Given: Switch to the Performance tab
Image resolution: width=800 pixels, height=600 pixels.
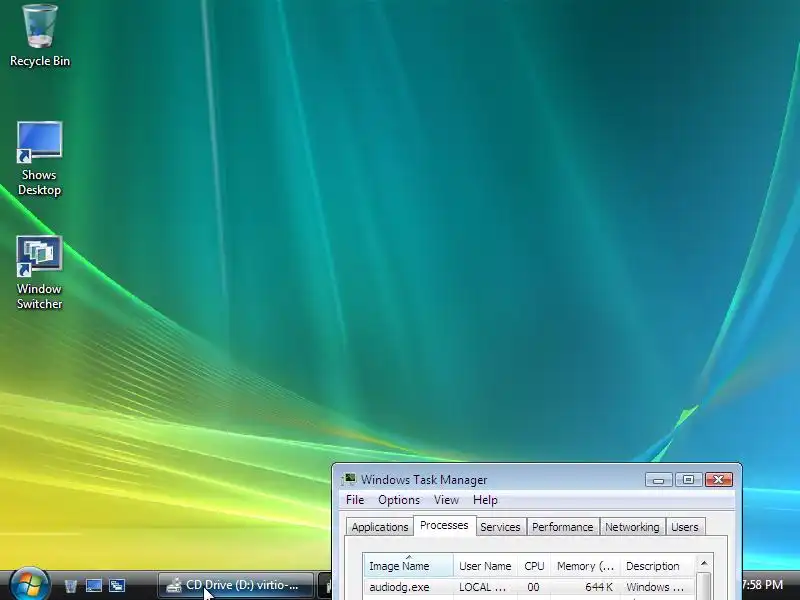Looking at the screenshot, I should tap(562, 527).
